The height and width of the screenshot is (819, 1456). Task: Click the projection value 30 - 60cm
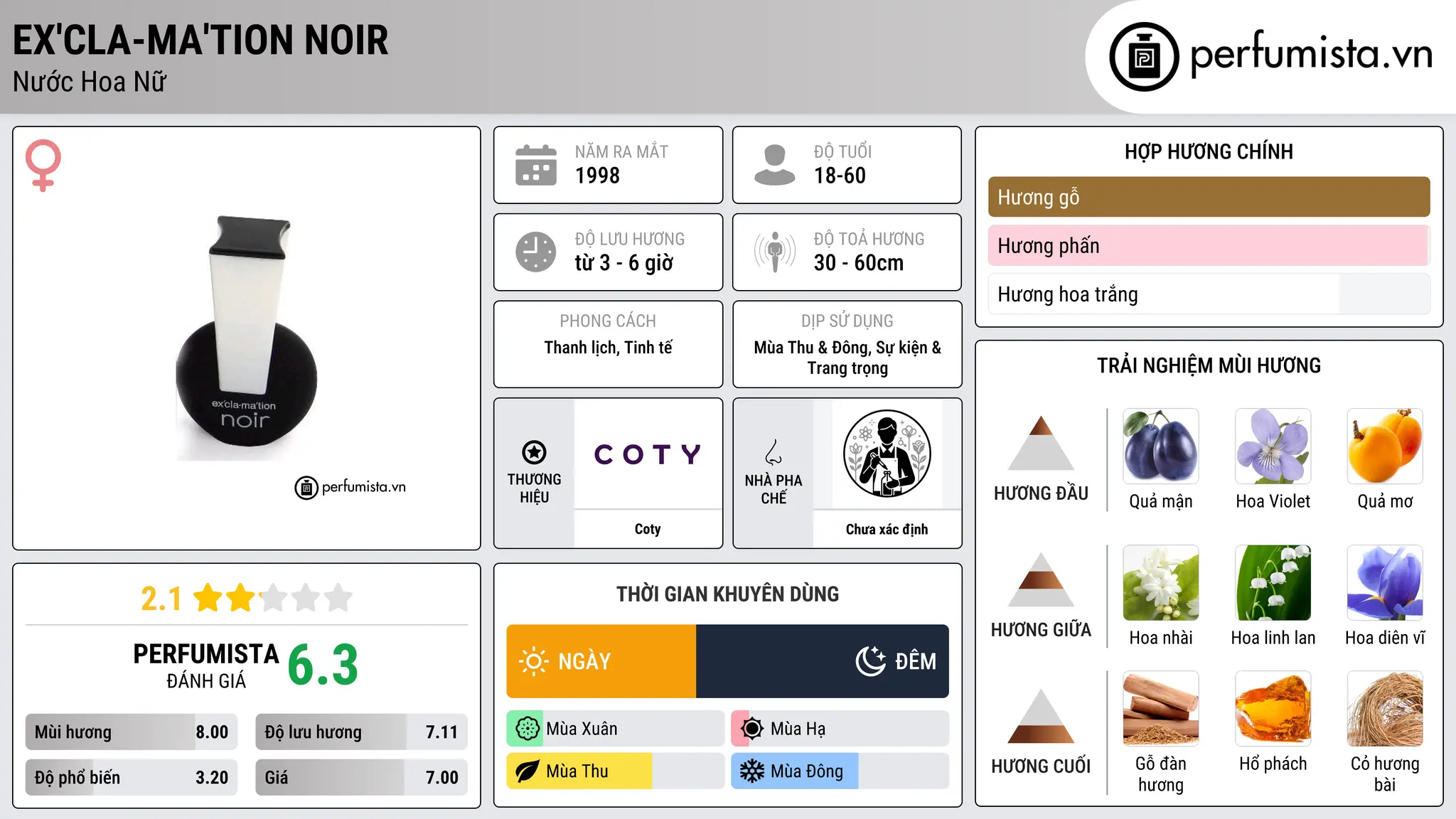tap(859, 263)
